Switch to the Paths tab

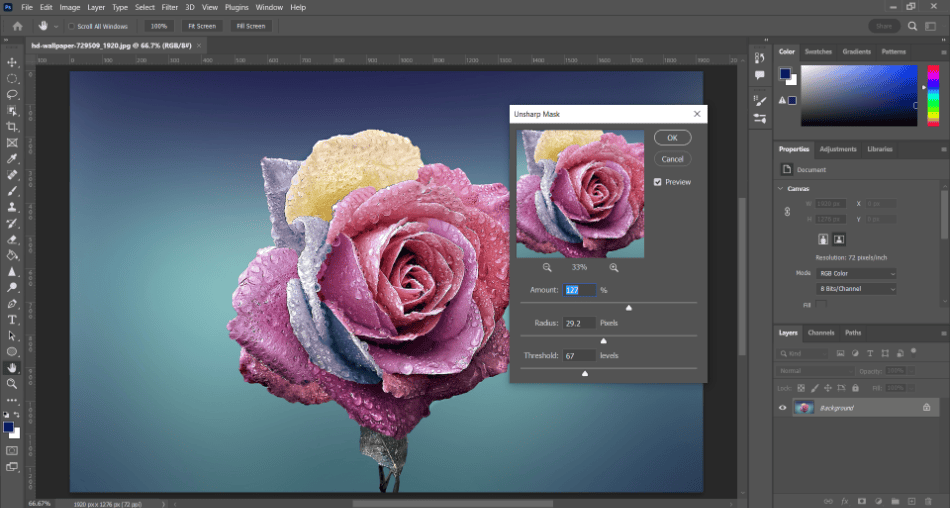click(x=853, y=333)
